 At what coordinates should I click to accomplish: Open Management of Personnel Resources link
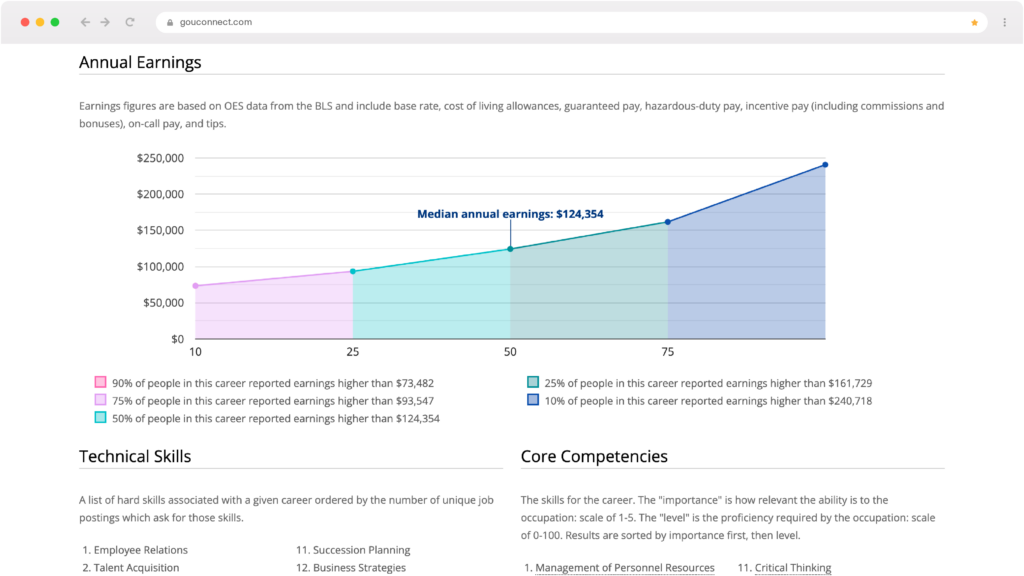click(x=624, y=568)
